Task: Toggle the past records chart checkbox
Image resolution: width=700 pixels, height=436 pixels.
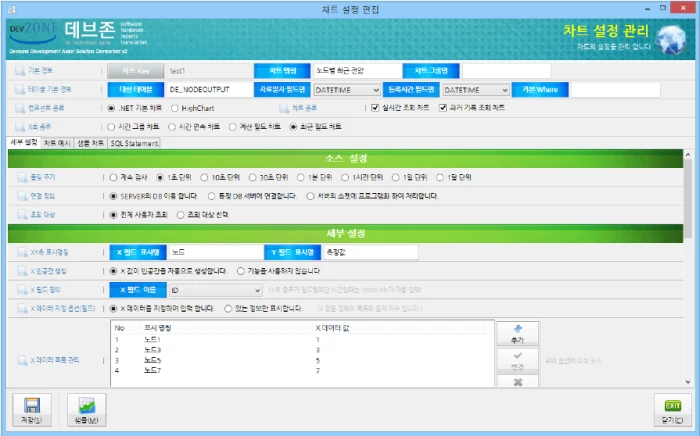Action: (443, 108)
